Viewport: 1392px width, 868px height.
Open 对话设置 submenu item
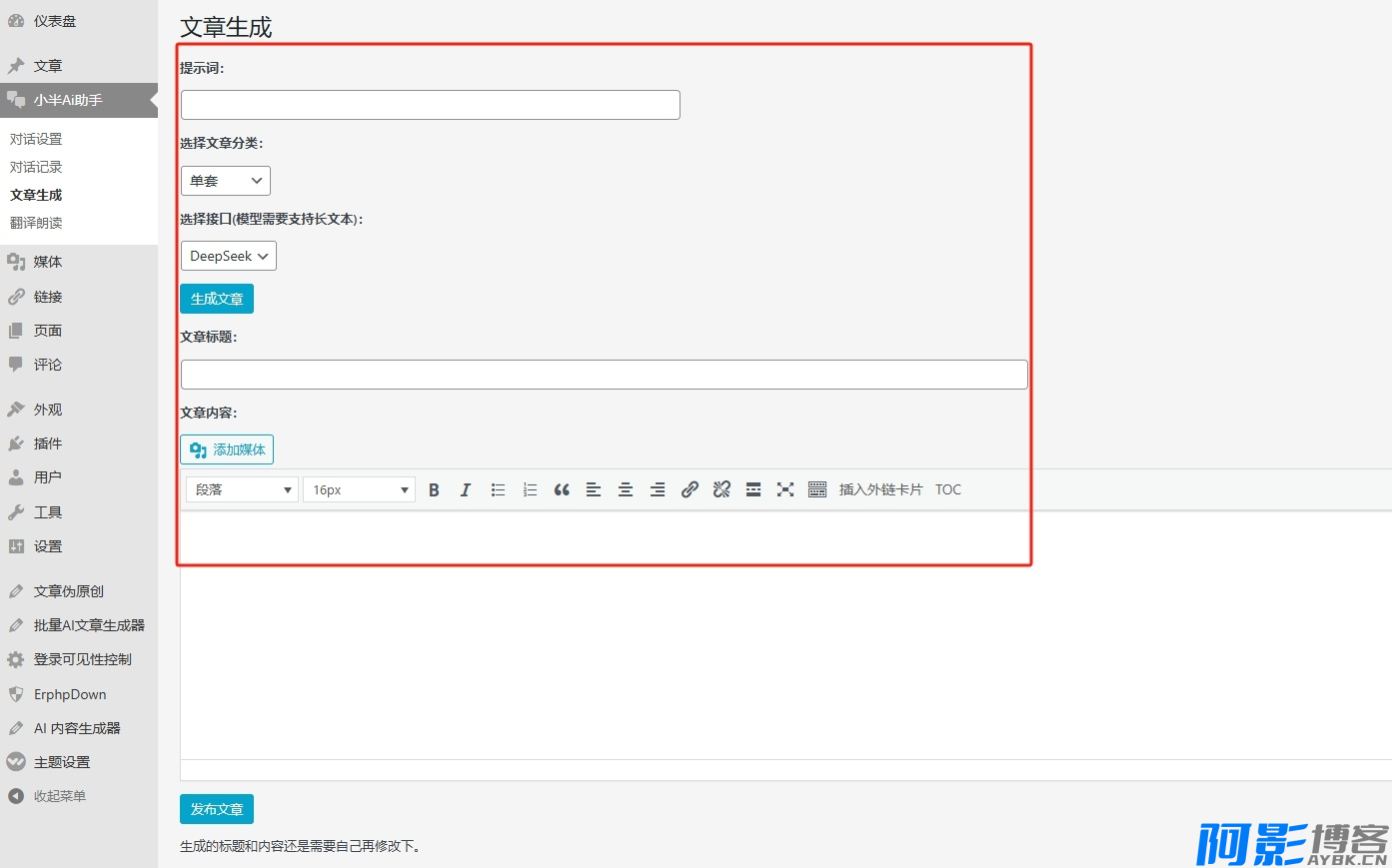(36, 139)
